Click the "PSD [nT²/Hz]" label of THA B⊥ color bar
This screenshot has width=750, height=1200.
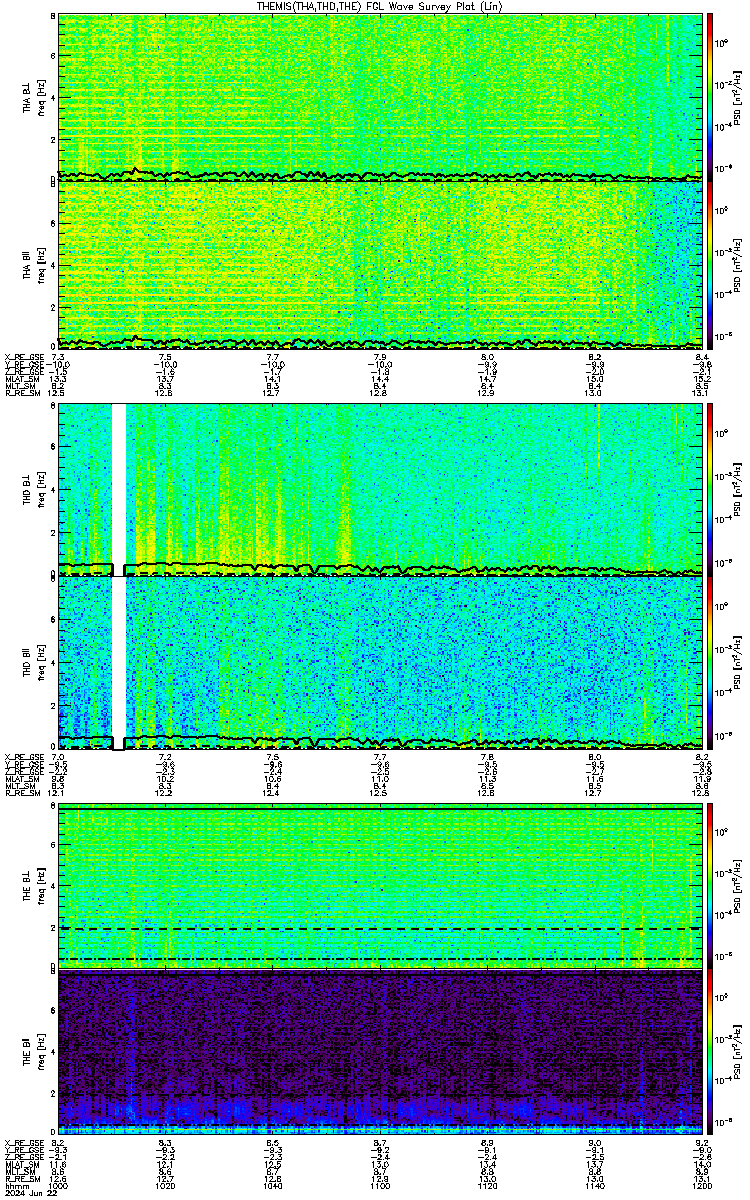click(738, 97)
